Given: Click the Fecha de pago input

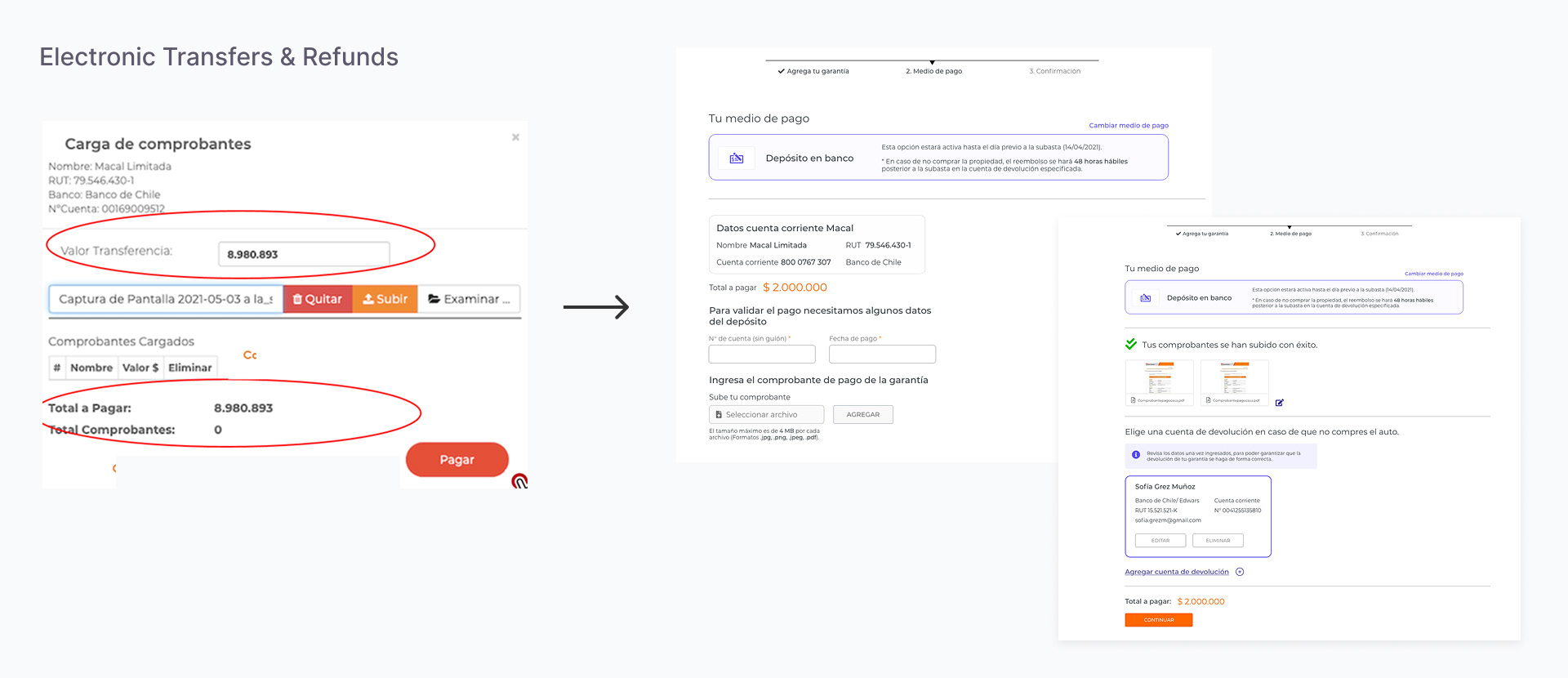Looking at the screenshot, I should [x=881, y=354].
